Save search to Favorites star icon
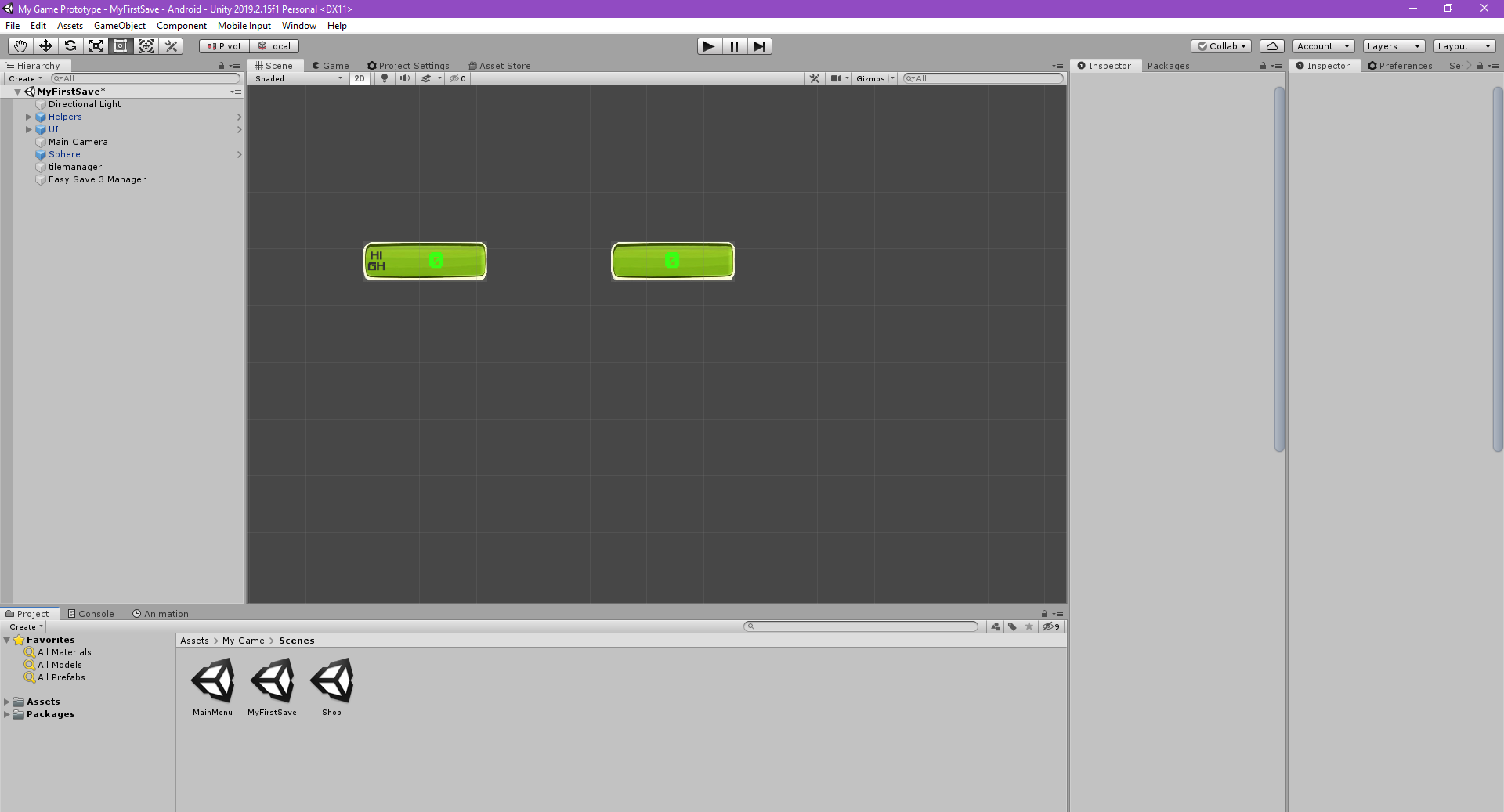Screen dimensions: 1504x812 1029,626
